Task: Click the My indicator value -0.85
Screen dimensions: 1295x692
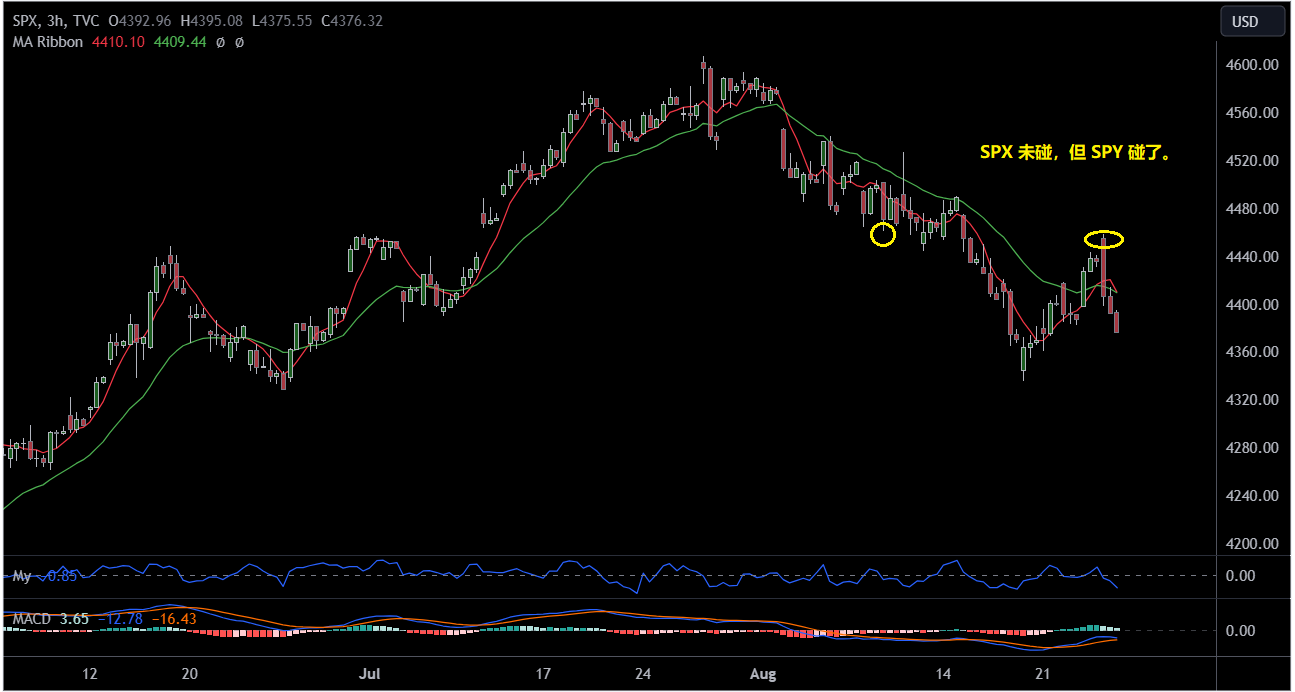Action: coord(58,576)
